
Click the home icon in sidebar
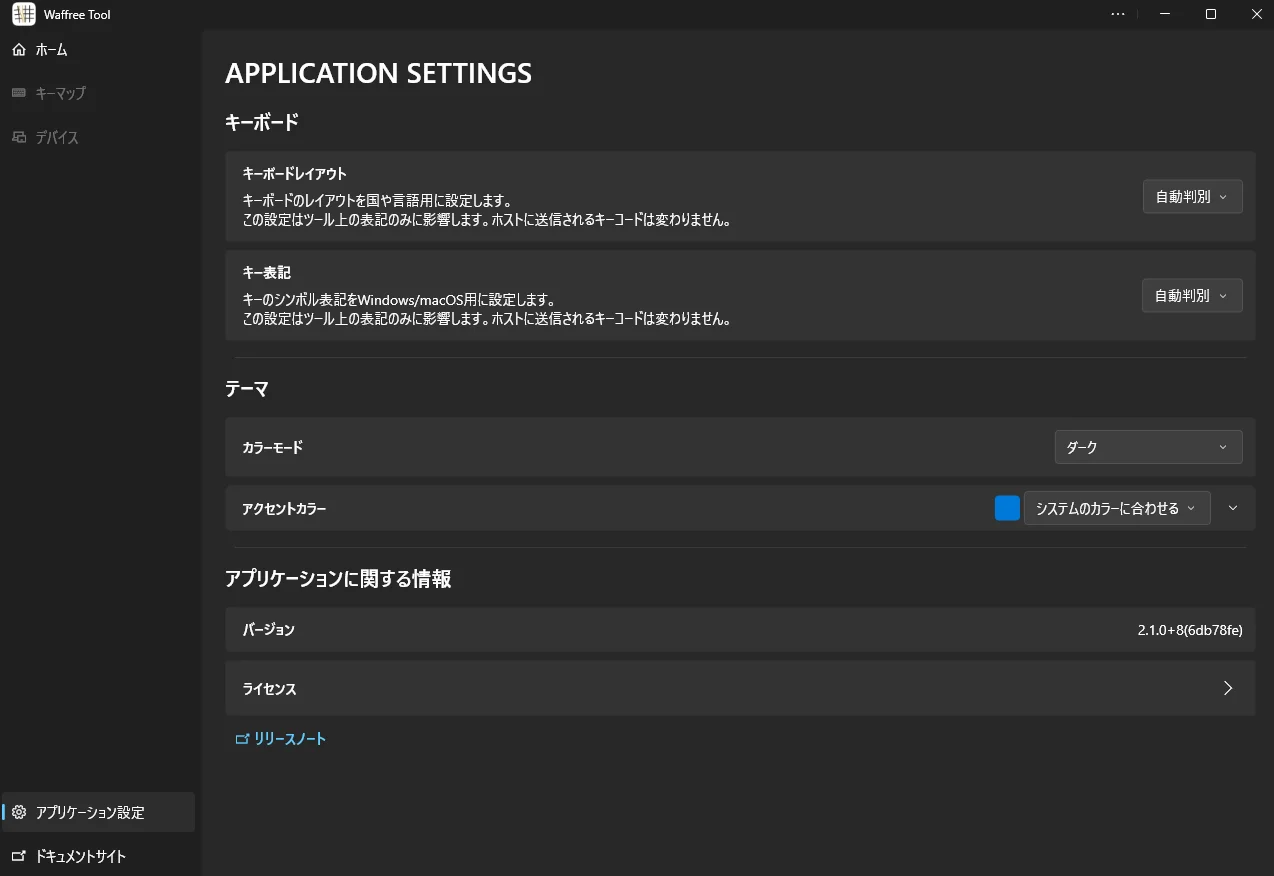(x=19, y=49)
